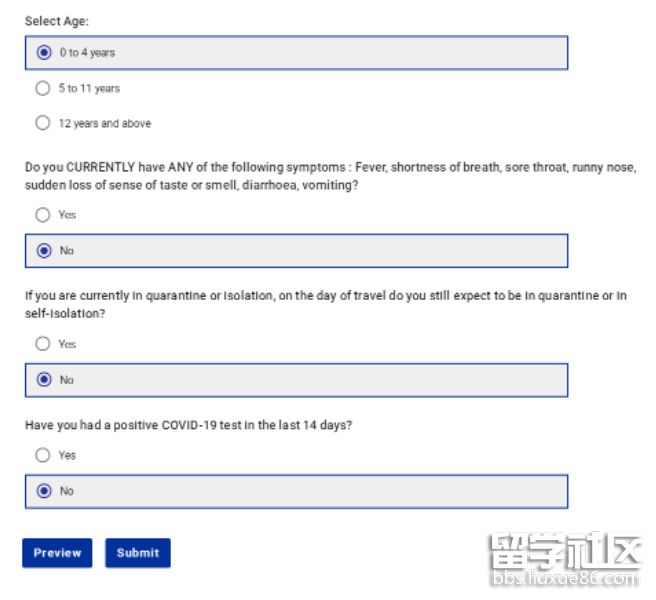Select No for positive COVID-19 test question

[43, 491]
